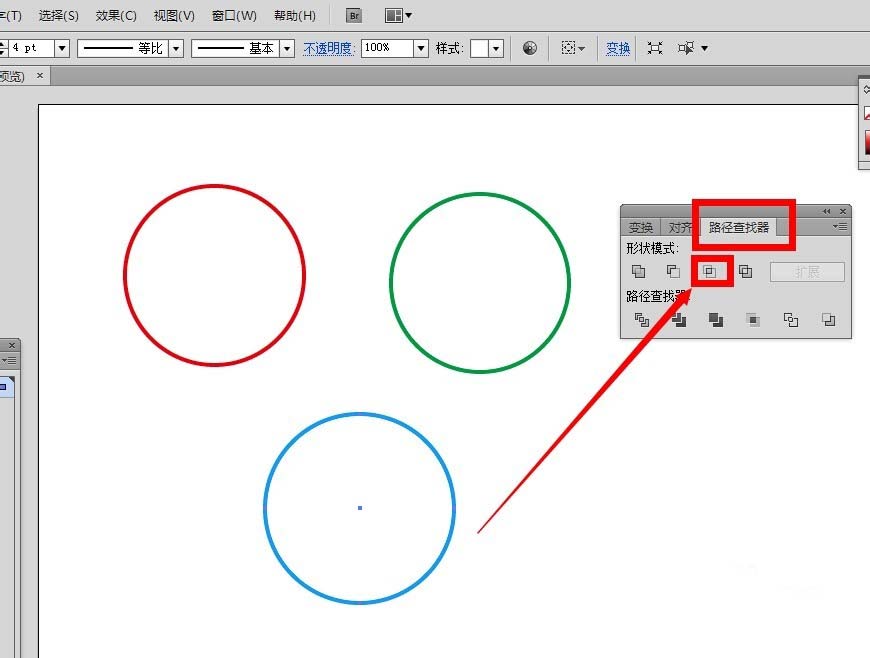The image size is (870, 658).
Task: Open the 等比 variable width profile dropdown
Action: coord(176,48)
